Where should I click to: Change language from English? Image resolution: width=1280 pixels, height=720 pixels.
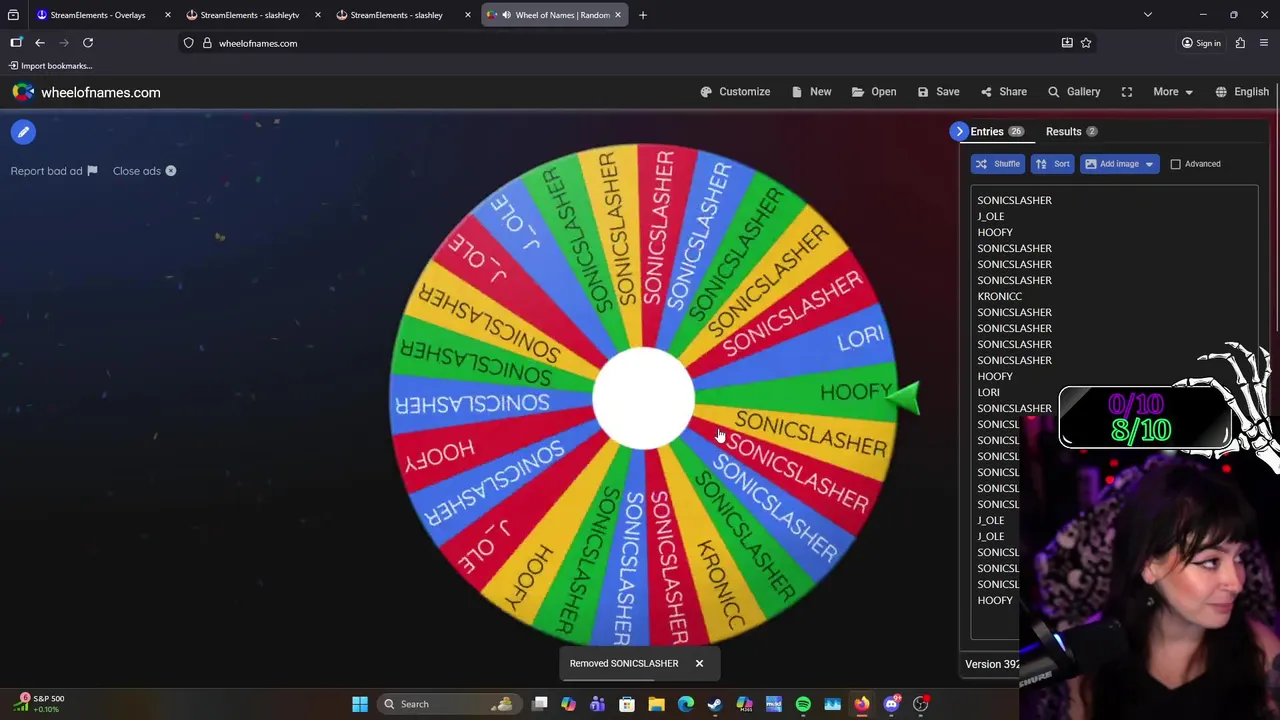[x=1242, y=92]
